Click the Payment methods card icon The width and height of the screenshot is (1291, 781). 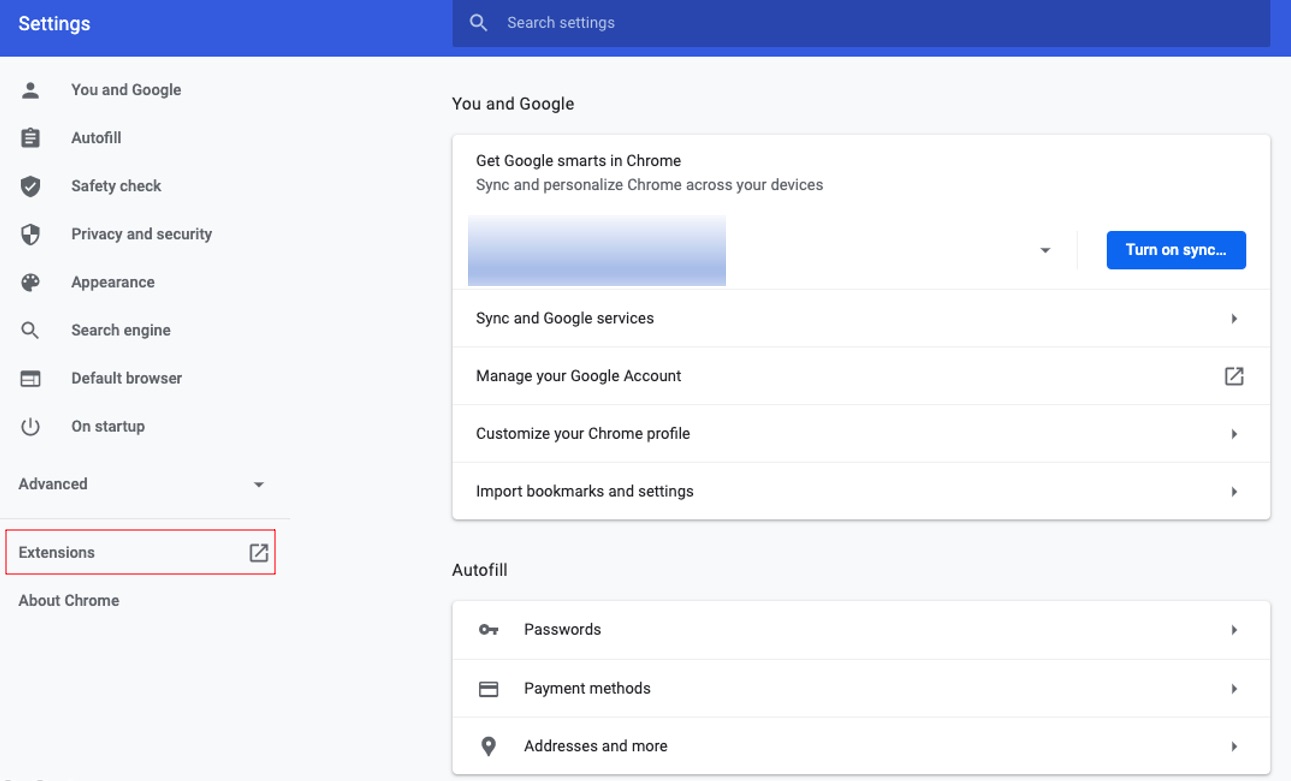click(488, 688)
